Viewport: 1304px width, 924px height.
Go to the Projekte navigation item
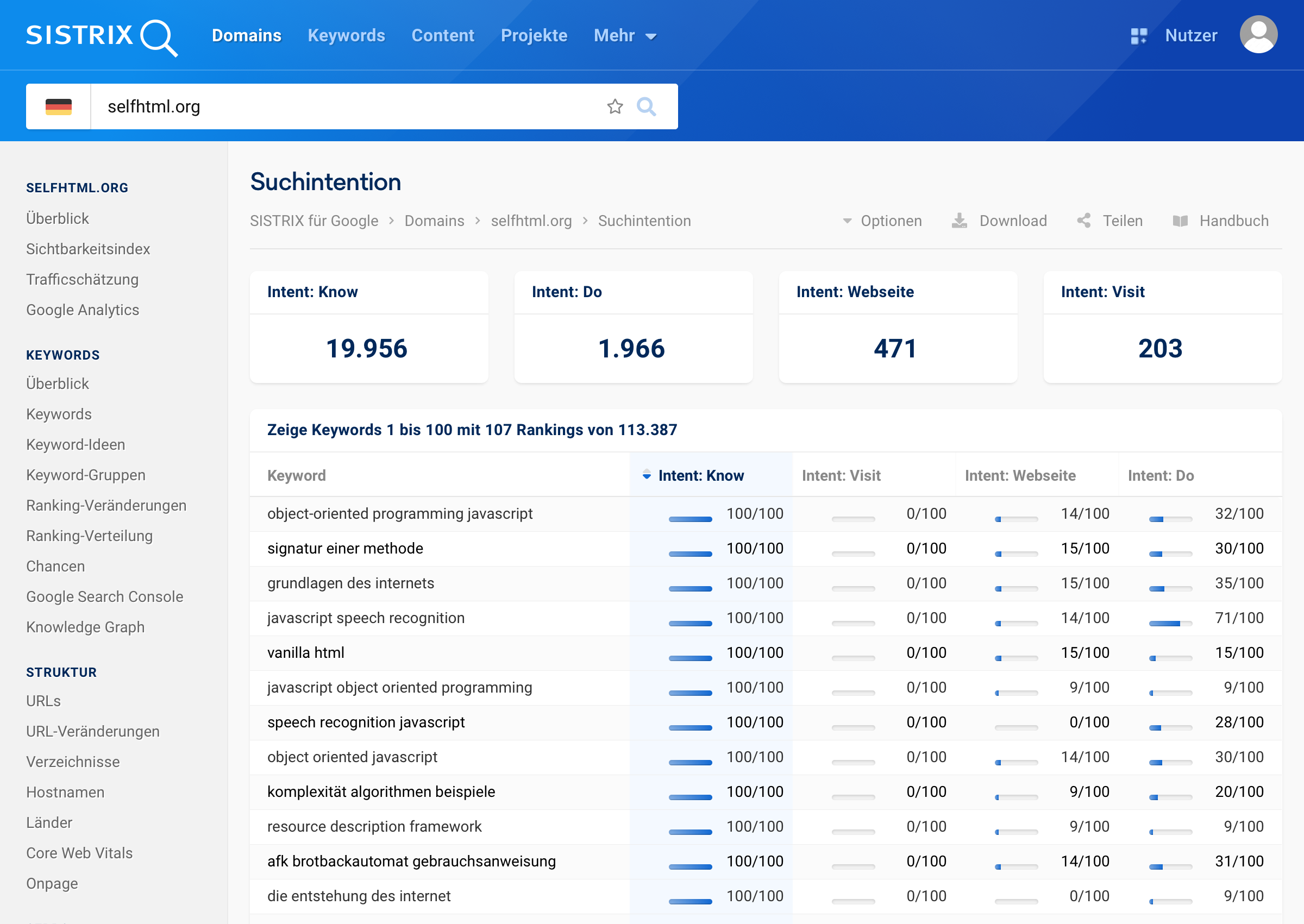(x=534, y=36)
